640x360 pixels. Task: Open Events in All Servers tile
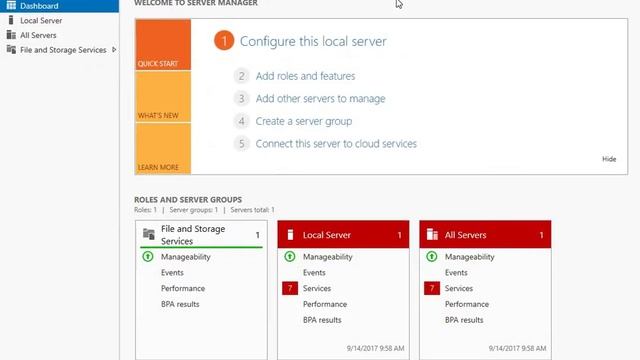(456, 273)
